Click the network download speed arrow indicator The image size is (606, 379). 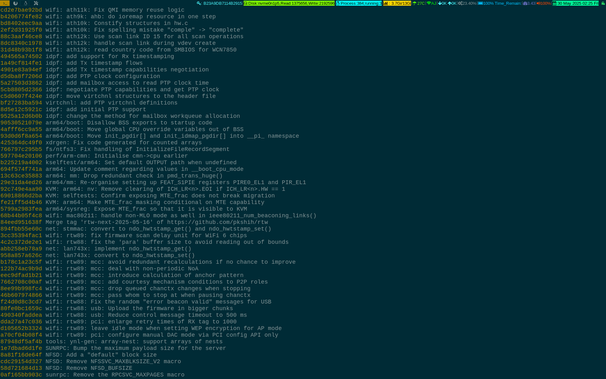click(442, 3)
